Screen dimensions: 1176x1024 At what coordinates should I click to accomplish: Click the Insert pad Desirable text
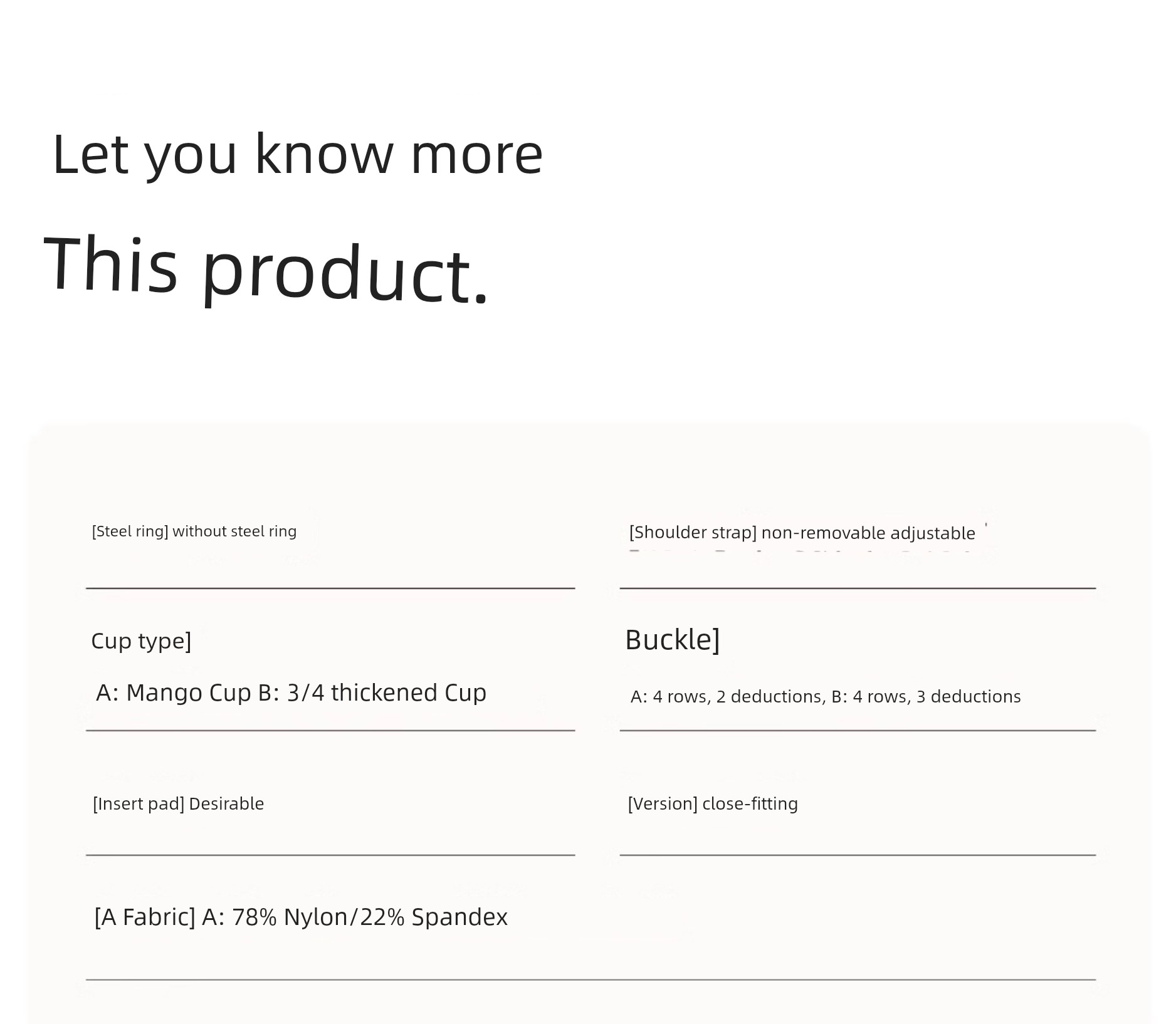pyautogui.click(x=179, y=804)
